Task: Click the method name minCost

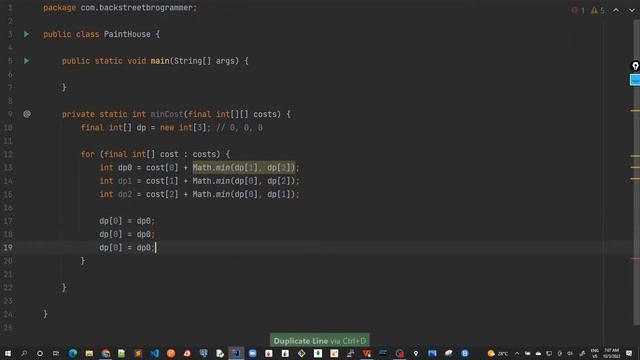Action: click(167, 114)
